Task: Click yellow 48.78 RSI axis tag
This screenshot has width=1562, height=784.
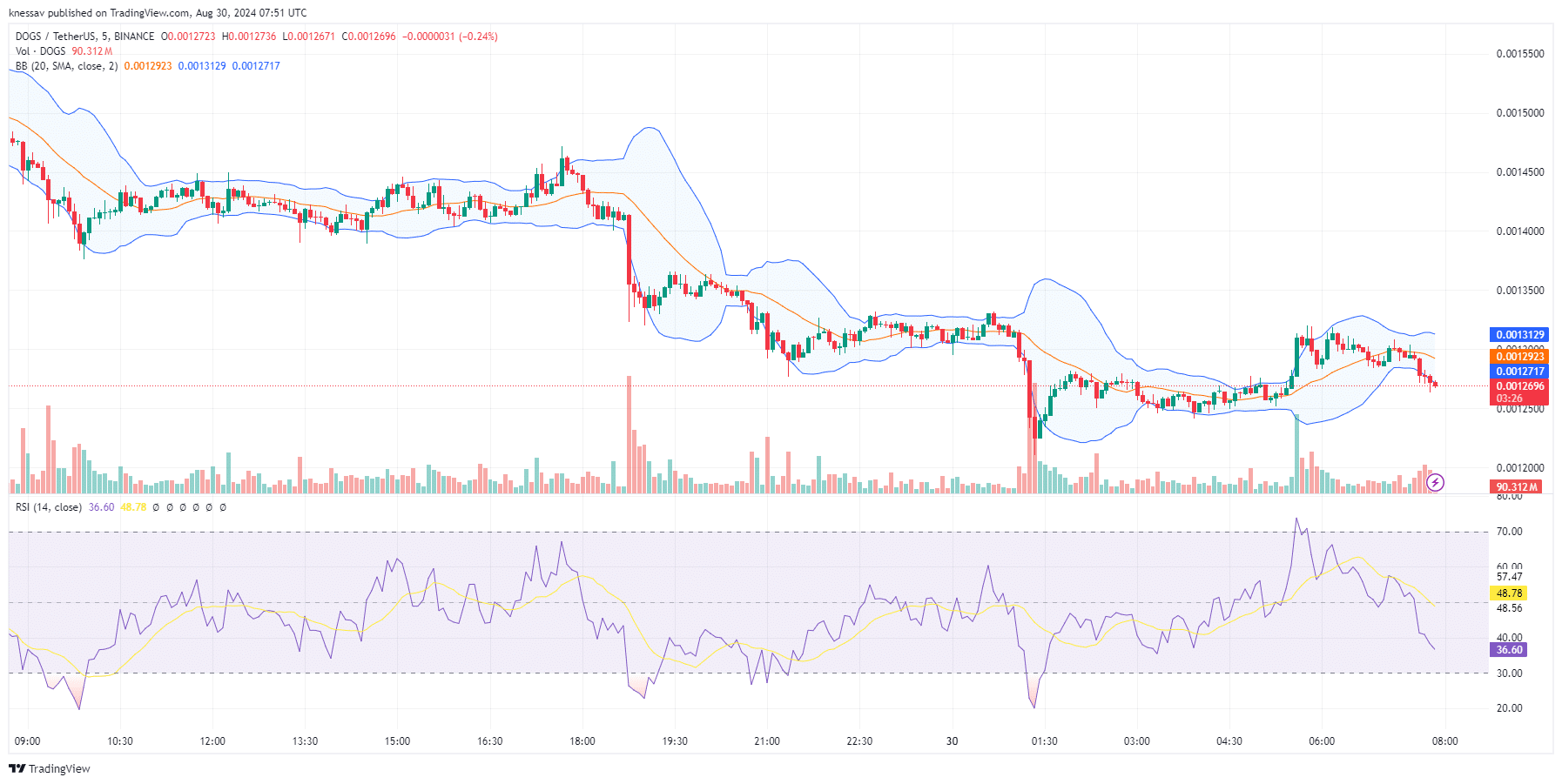Action: 1509,593
